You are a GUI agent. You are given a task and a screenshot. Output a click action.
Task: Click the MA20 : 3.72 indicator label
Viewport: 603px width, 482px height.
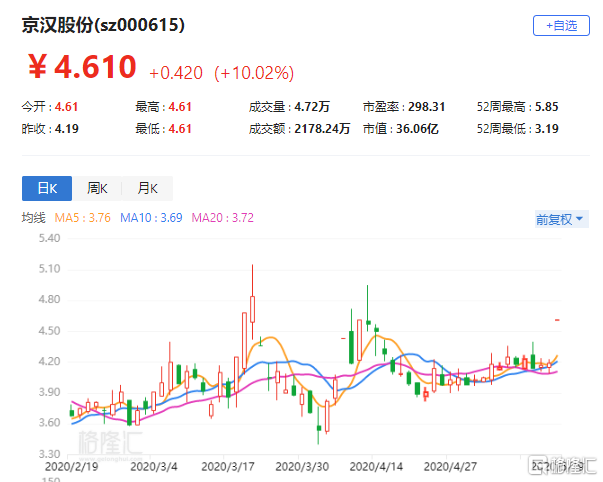click(x=223, y=218)
